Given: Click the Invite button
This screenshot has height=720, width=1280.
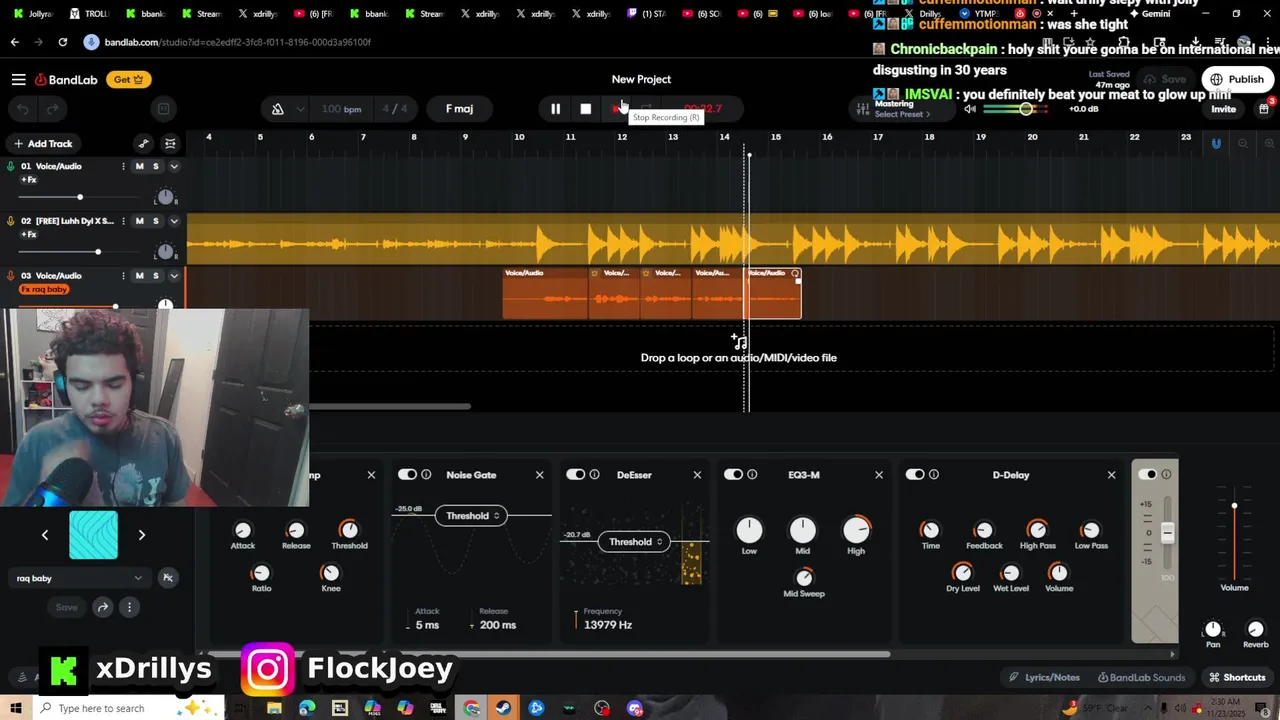Looking at the screenshot, I should [x=1223, y=109].
